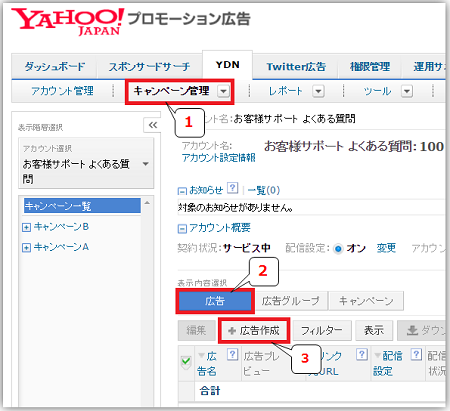The width and height of the screenshot is (450, 411).
Task: Open the キャンペーン管理 dropdown arrow
Action: click(223, 91)
